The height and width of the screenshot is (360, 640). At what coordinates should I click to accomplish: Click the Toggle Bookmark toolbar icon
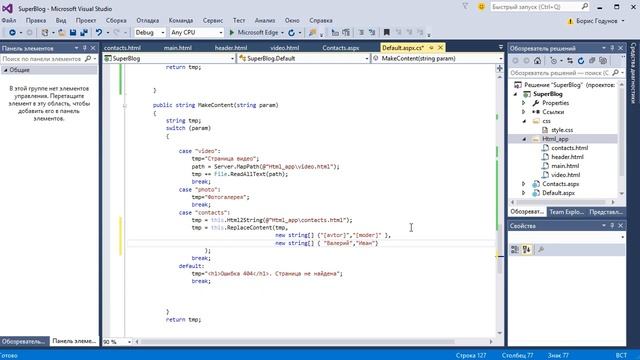click(387, 32)
